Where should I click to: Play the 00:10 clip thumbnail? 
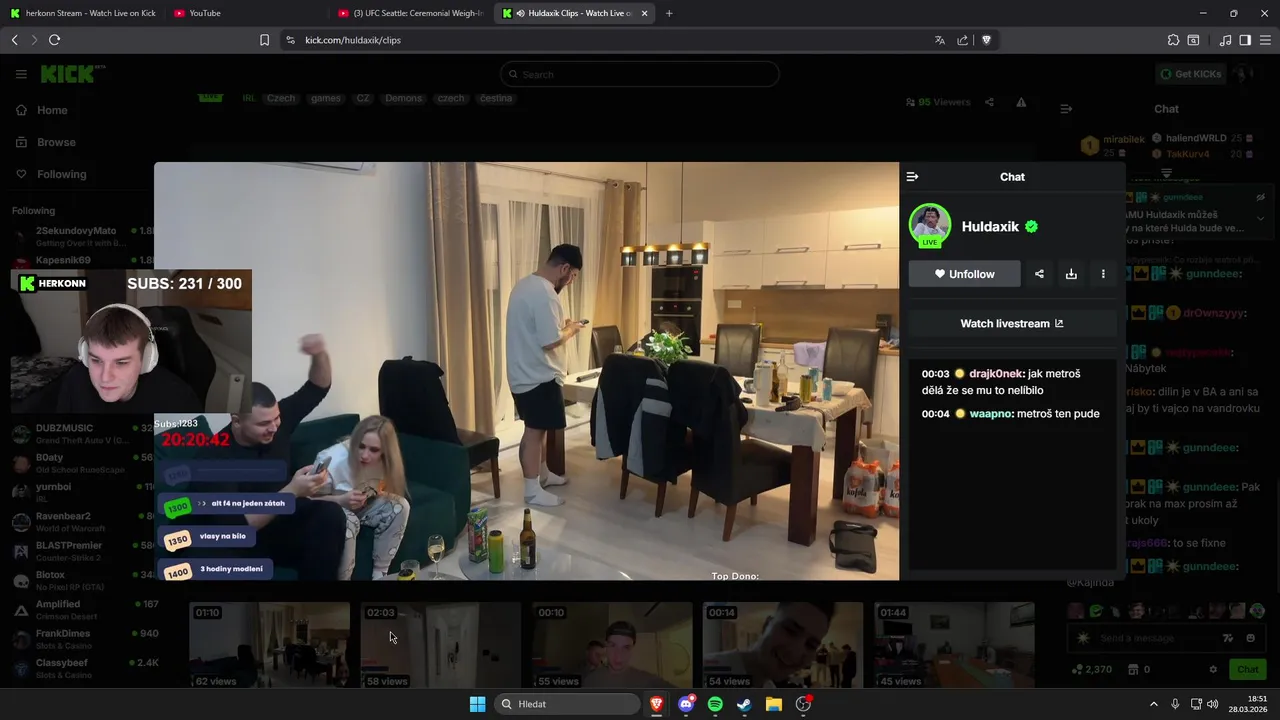[612, 645]
